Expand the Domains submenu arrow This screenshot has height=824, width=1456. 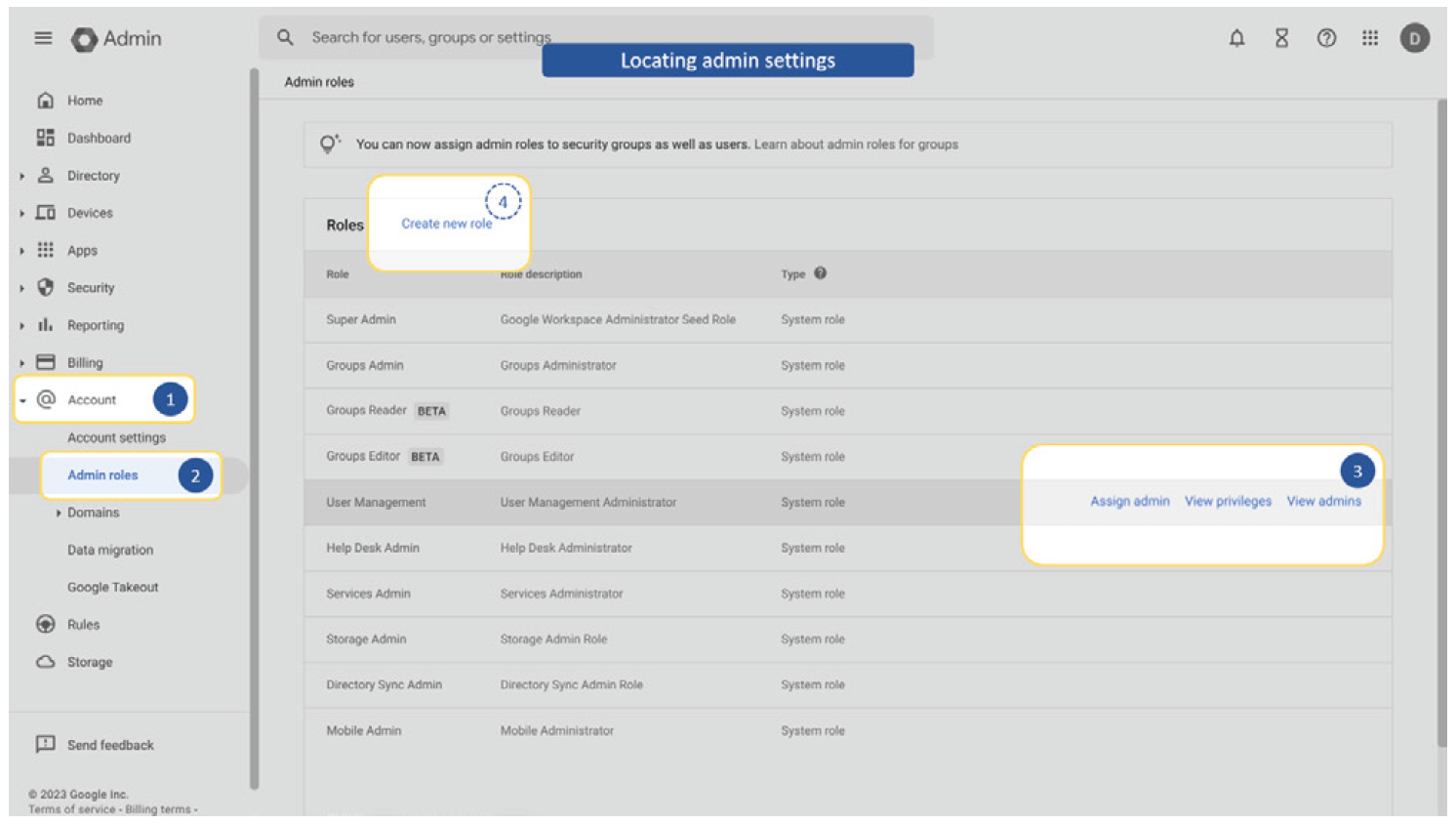[59, 513]
